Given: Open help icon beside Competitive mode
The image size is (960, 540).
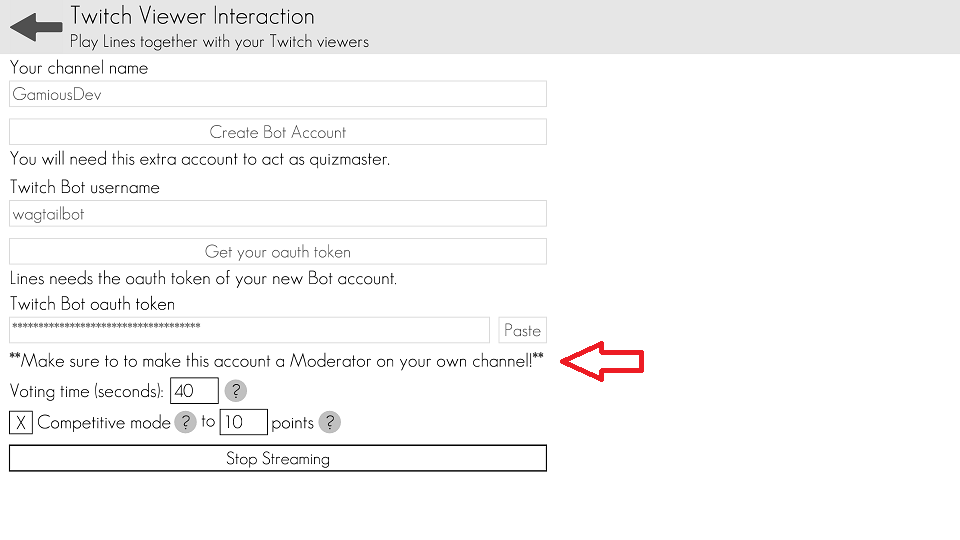Looking at the screenshot, I should pyautogui.click(x=185, y=422).
